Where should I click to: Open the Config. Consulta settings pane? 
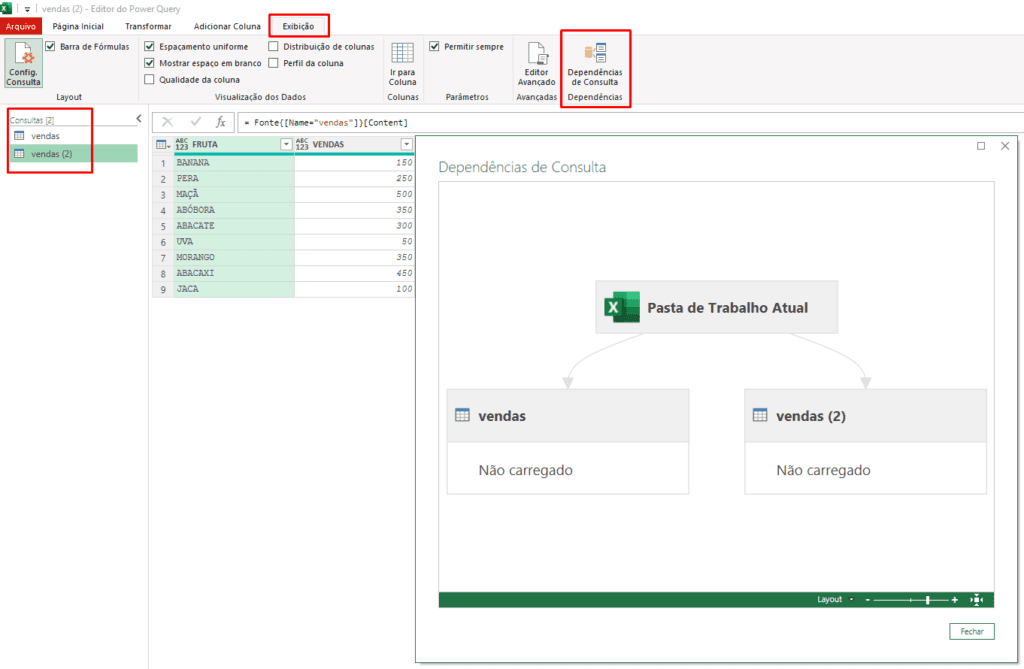(24, 63)
